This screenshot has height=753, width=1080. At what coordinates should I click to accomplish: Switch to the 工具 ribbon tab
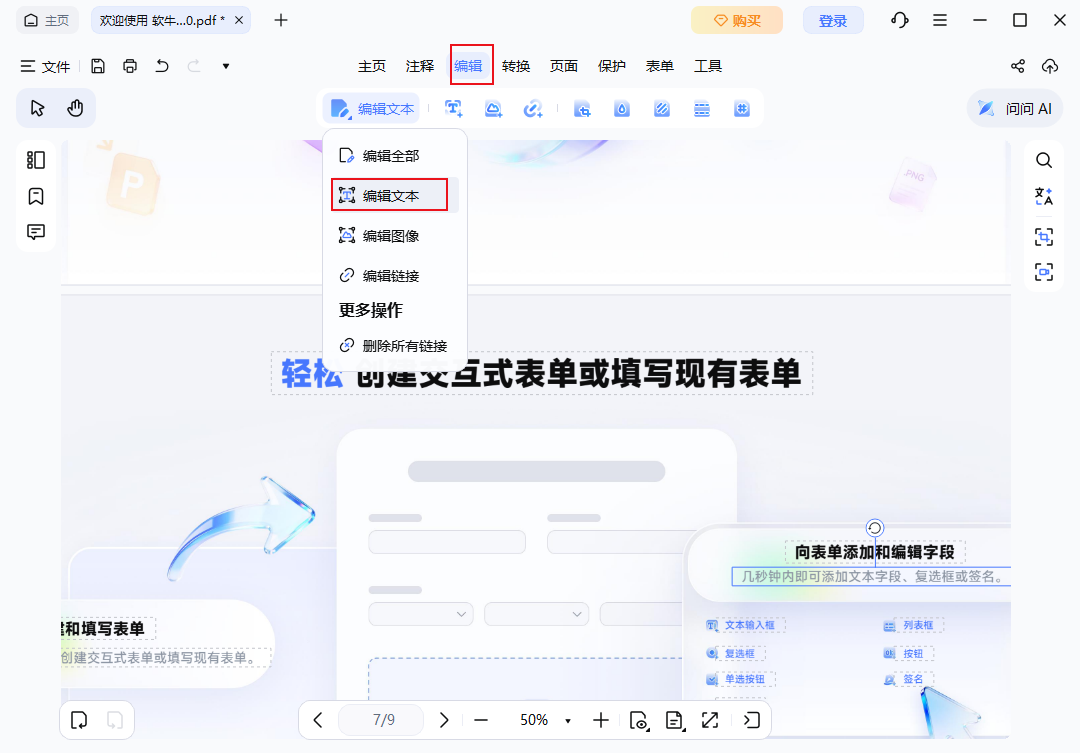coord(707,66)
